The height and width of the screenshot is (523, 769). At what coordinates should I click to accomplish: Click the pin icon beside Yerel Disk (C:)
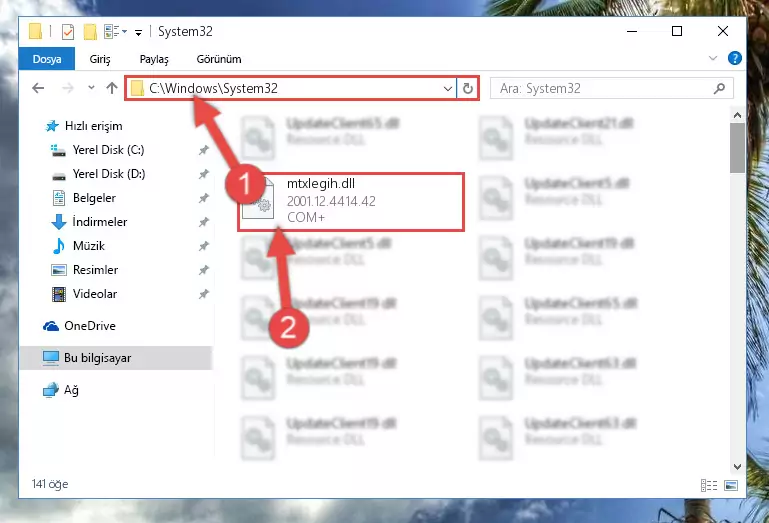[x=204, y=150]
